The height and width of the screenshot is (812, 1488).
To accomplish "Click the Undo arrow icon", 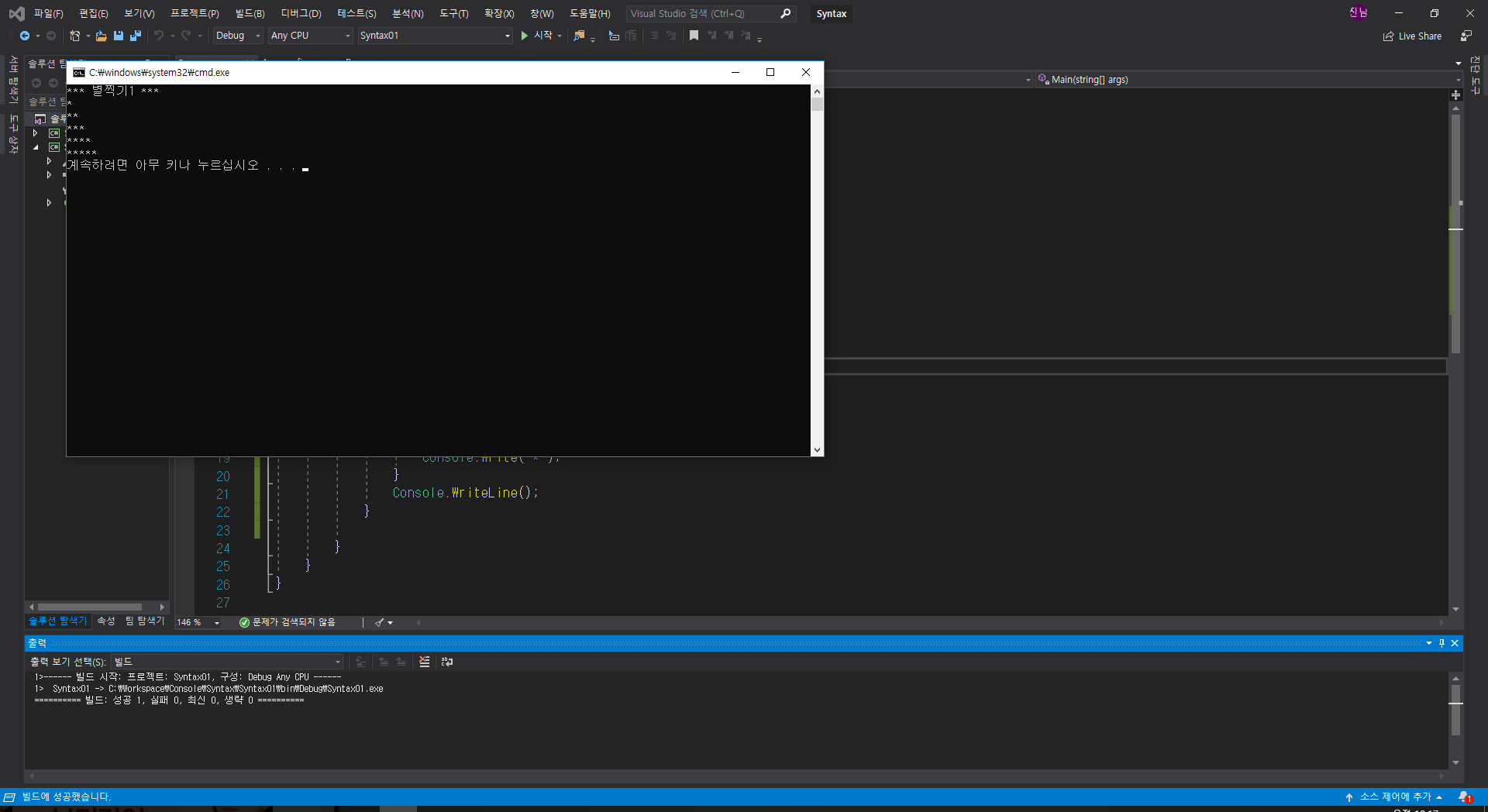I will pyautogui.click(x=159, y=36).
